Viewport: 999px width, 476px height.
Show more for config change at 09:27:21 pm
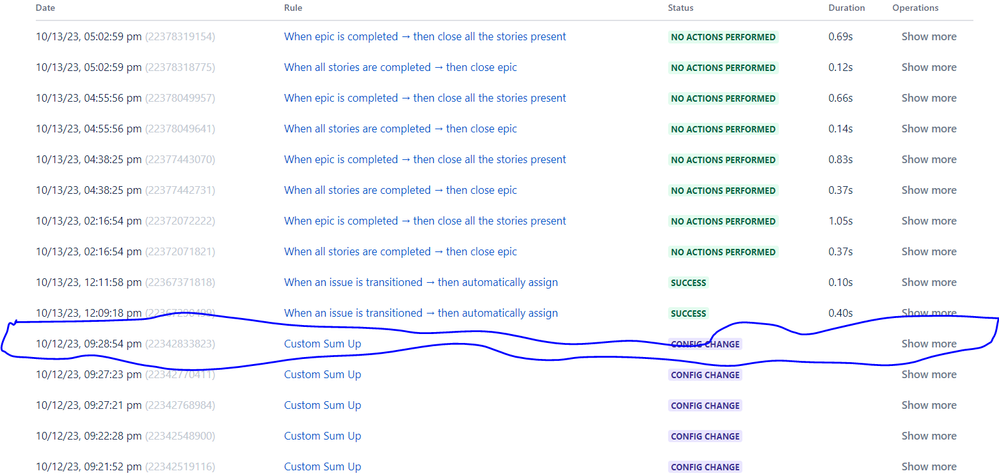(929, 405)
